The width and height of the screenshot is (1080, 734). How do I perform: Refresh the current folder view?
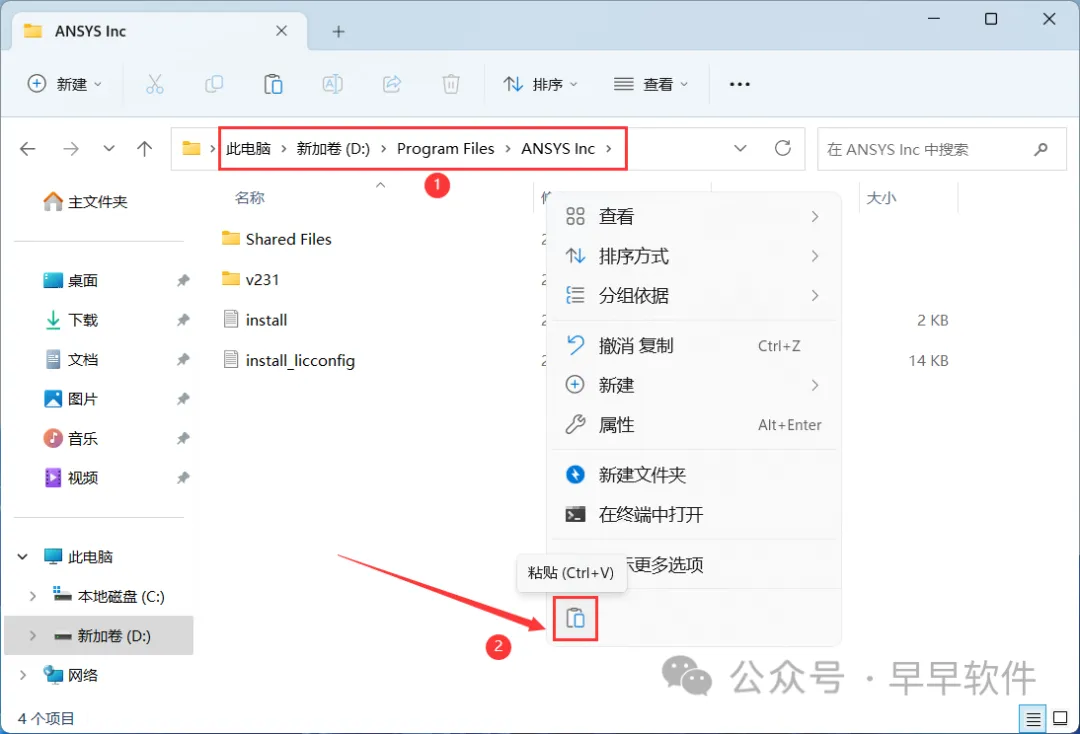(x=782, y=148)
